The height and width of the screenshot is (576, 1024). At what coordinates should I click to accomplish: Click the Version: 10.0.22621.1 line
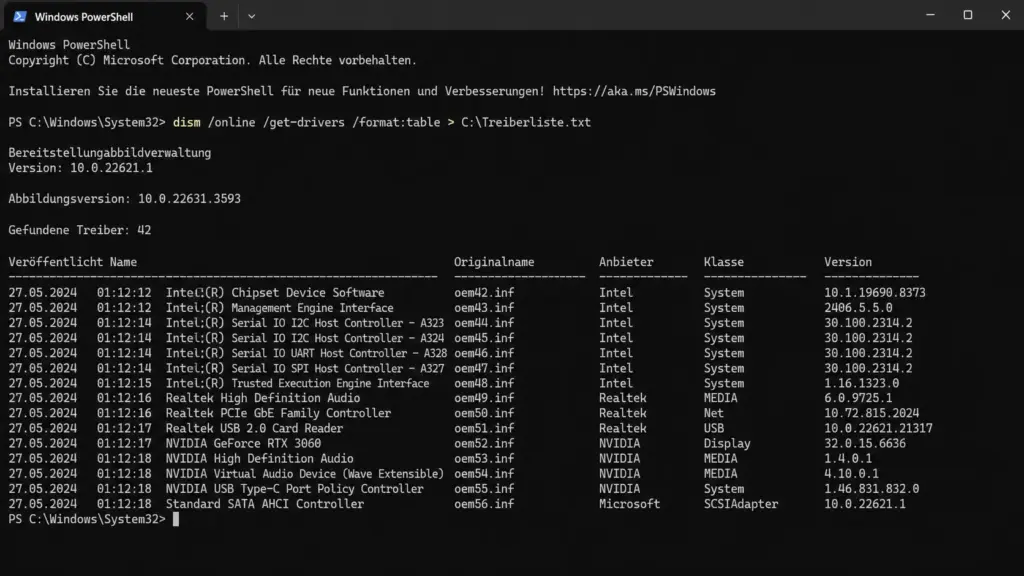pos(80,168)
